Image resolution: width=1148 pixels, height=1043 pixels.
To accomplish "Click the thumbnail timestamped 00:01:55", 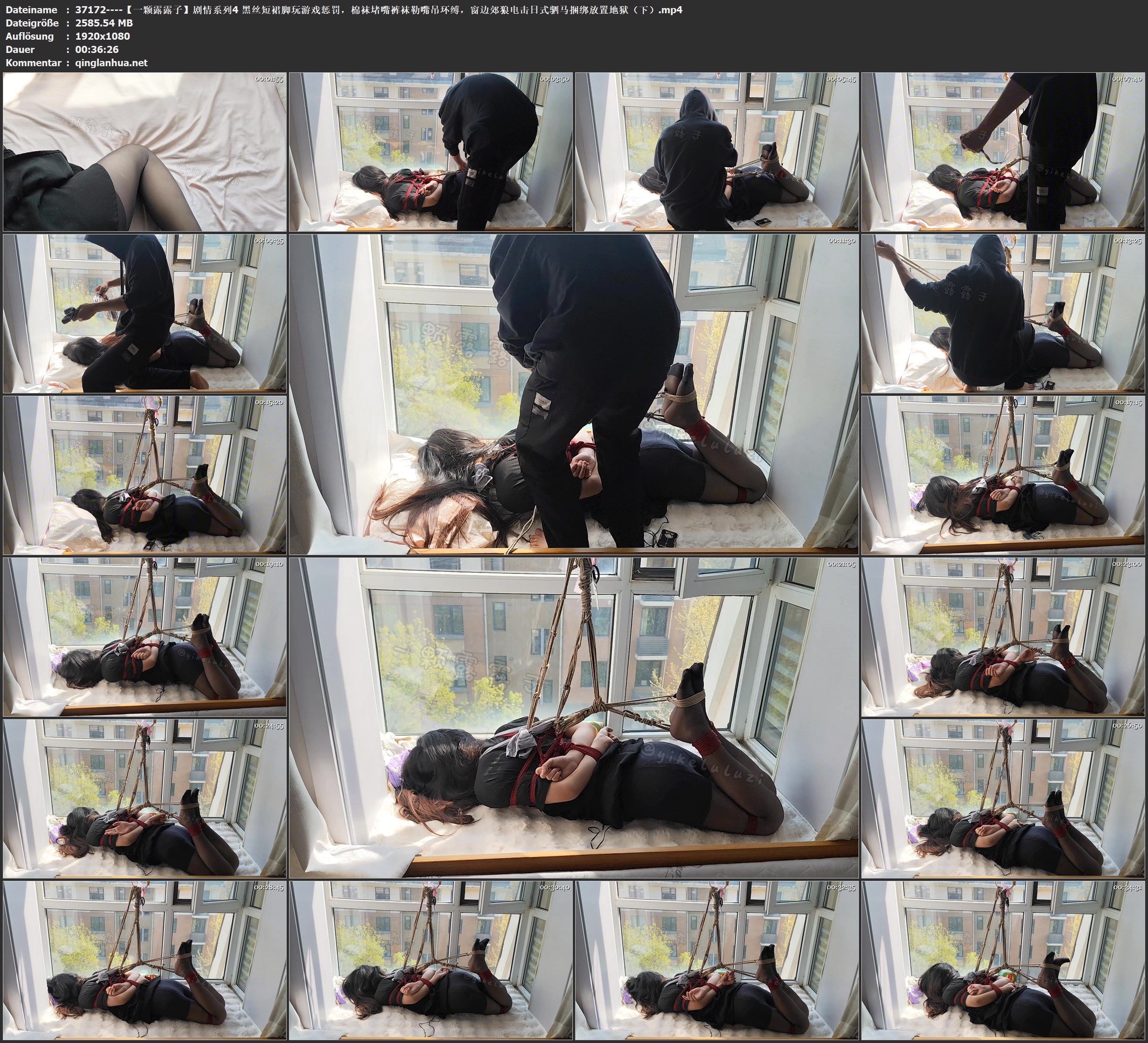I will tap(145, 152).
